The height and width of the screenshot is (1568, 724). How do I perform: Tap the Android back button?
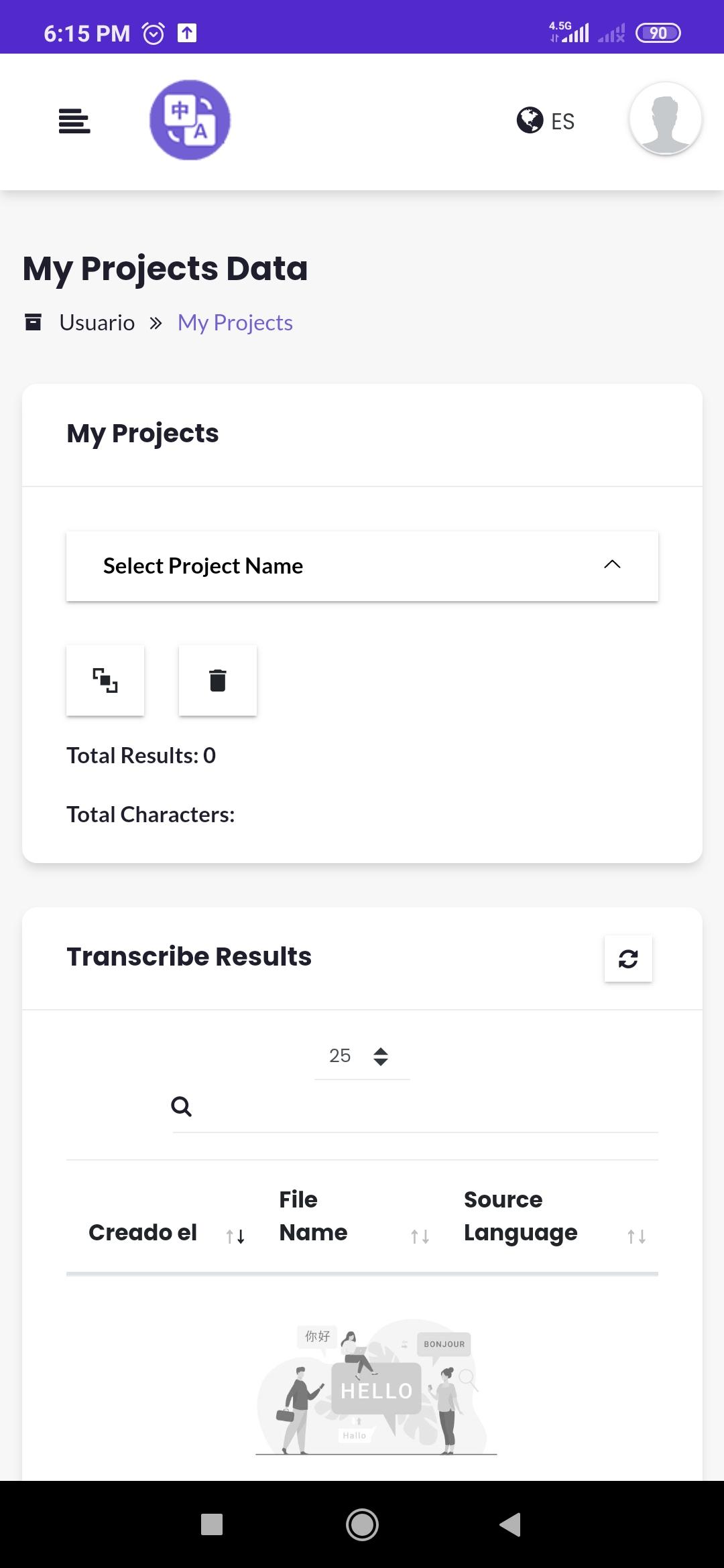(x=511, y=1524)
